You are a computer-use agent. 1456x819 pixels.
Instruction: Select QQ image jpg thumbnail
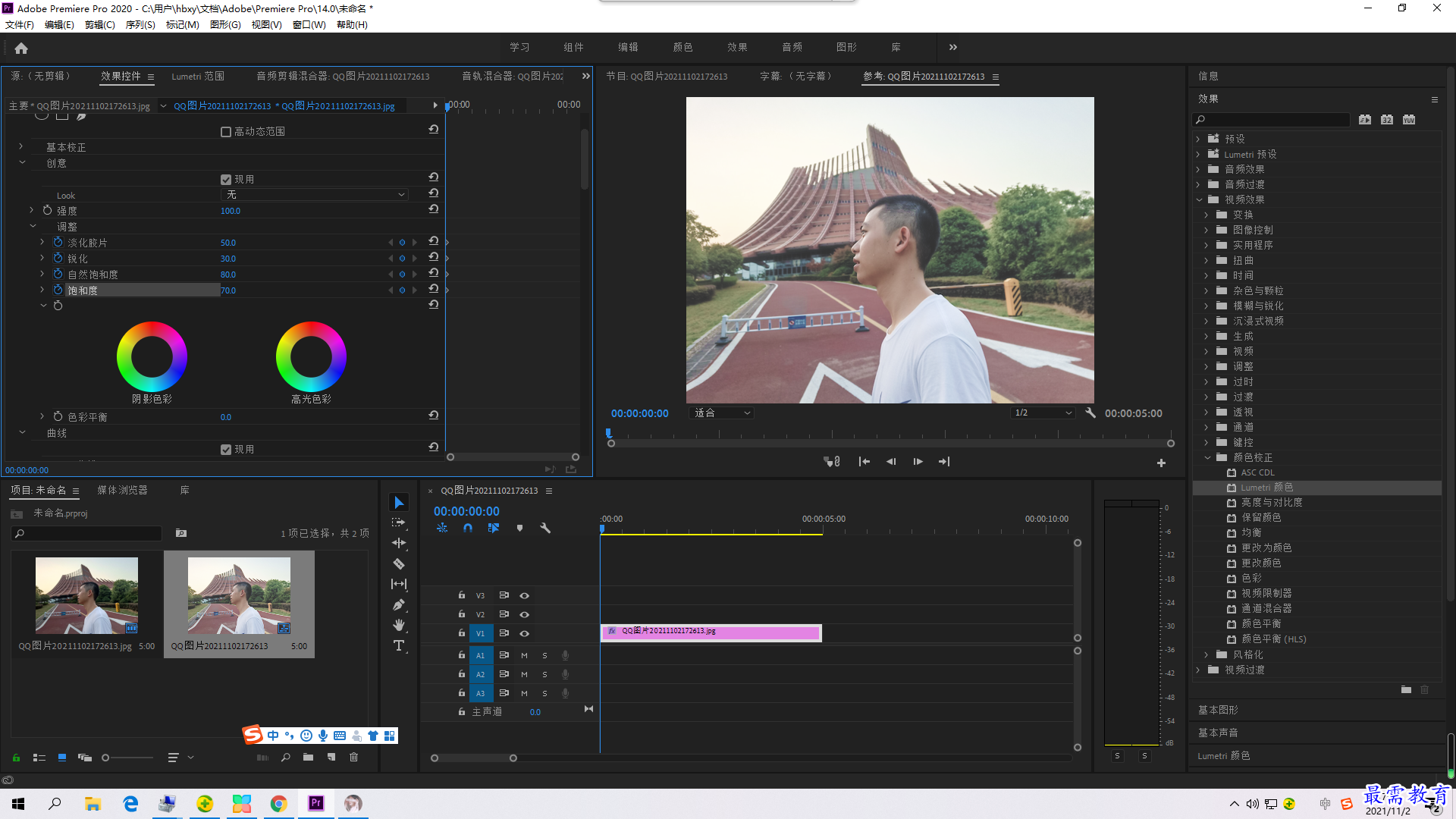click(x=86, y=595)
